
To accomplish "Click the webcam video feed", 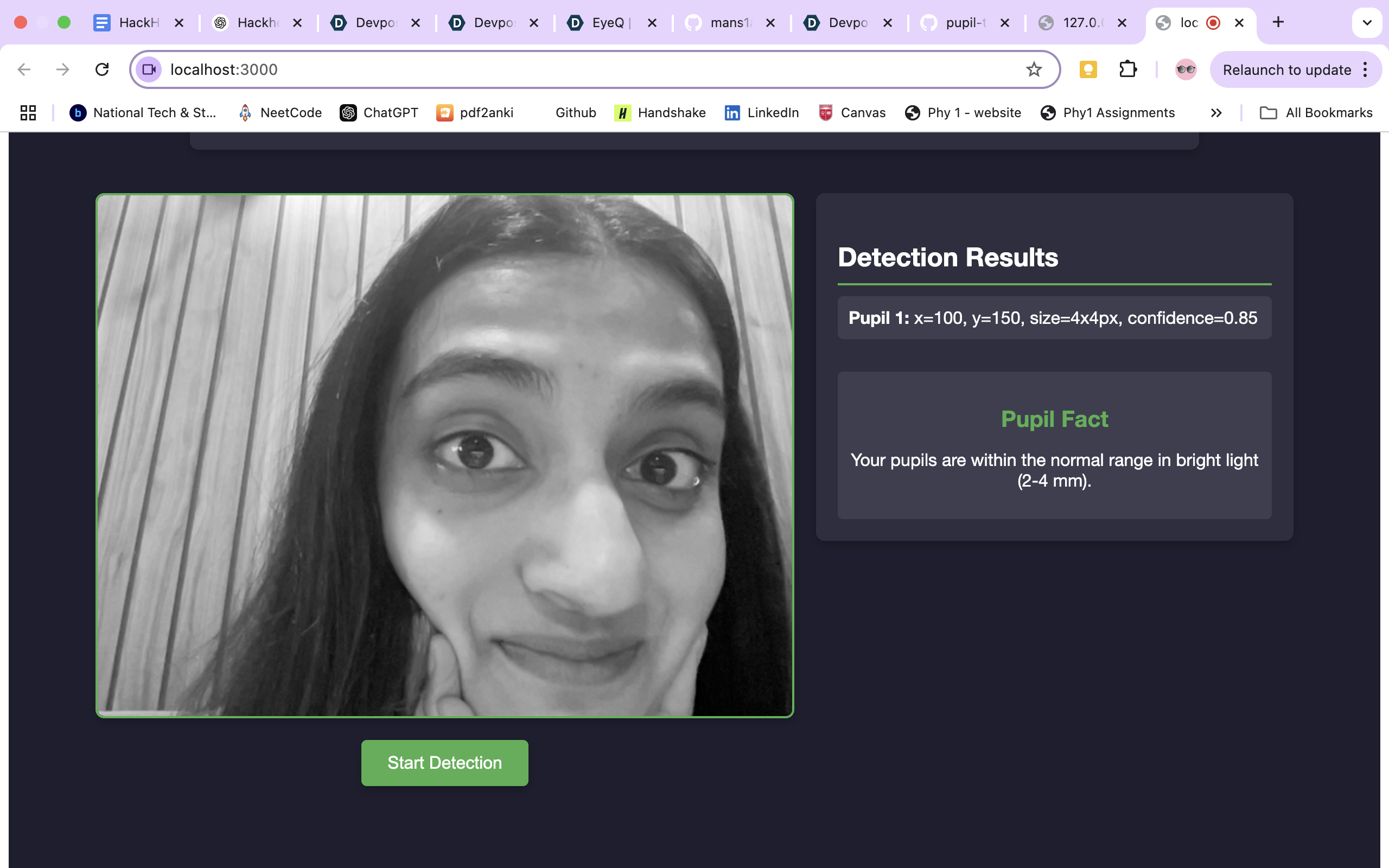I will (444, 455).
